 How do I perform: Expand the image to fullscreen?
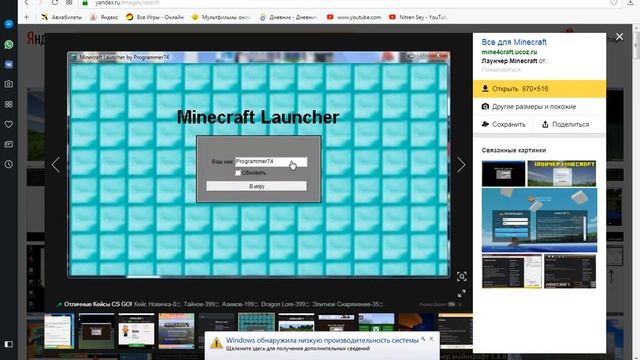tap(462, 293)
